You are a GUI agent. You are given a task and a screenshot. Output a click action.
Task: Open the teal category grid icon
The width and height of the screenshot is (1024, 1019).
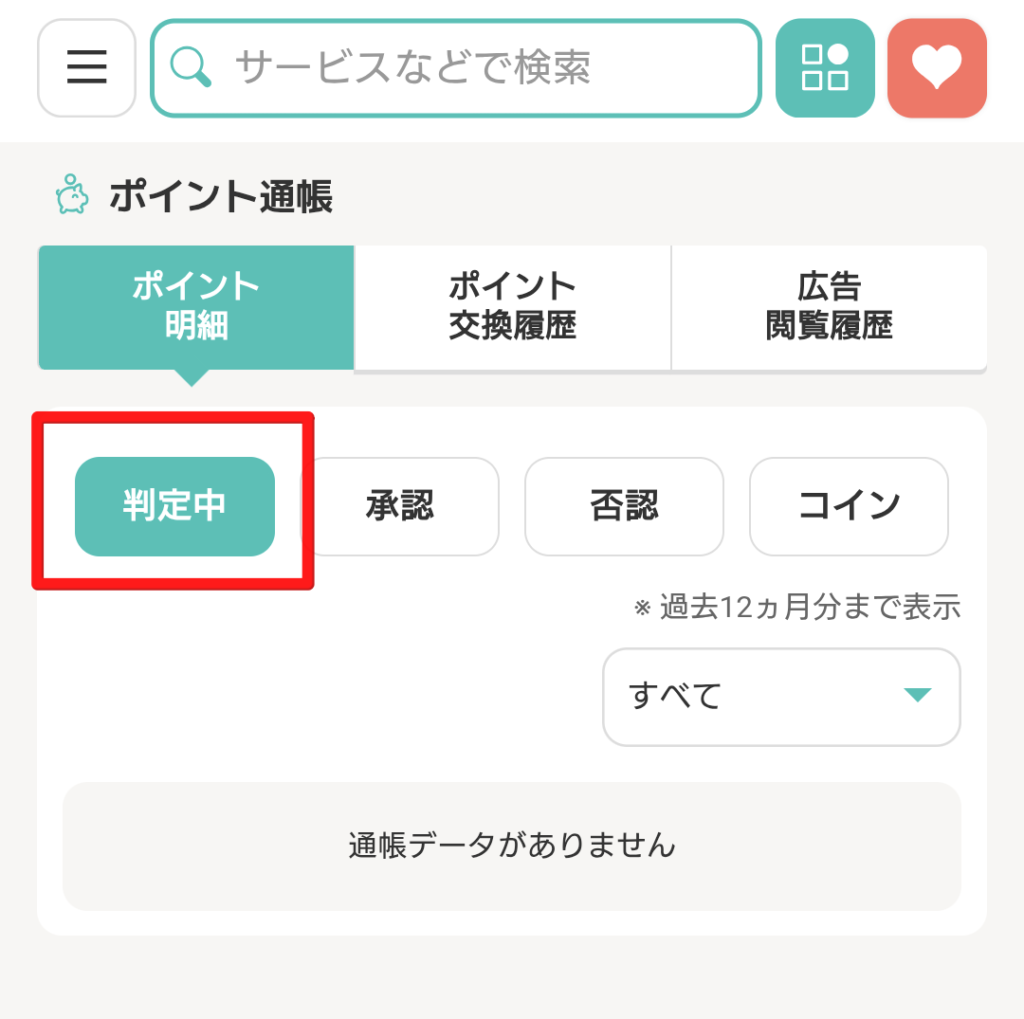point(824,68)
